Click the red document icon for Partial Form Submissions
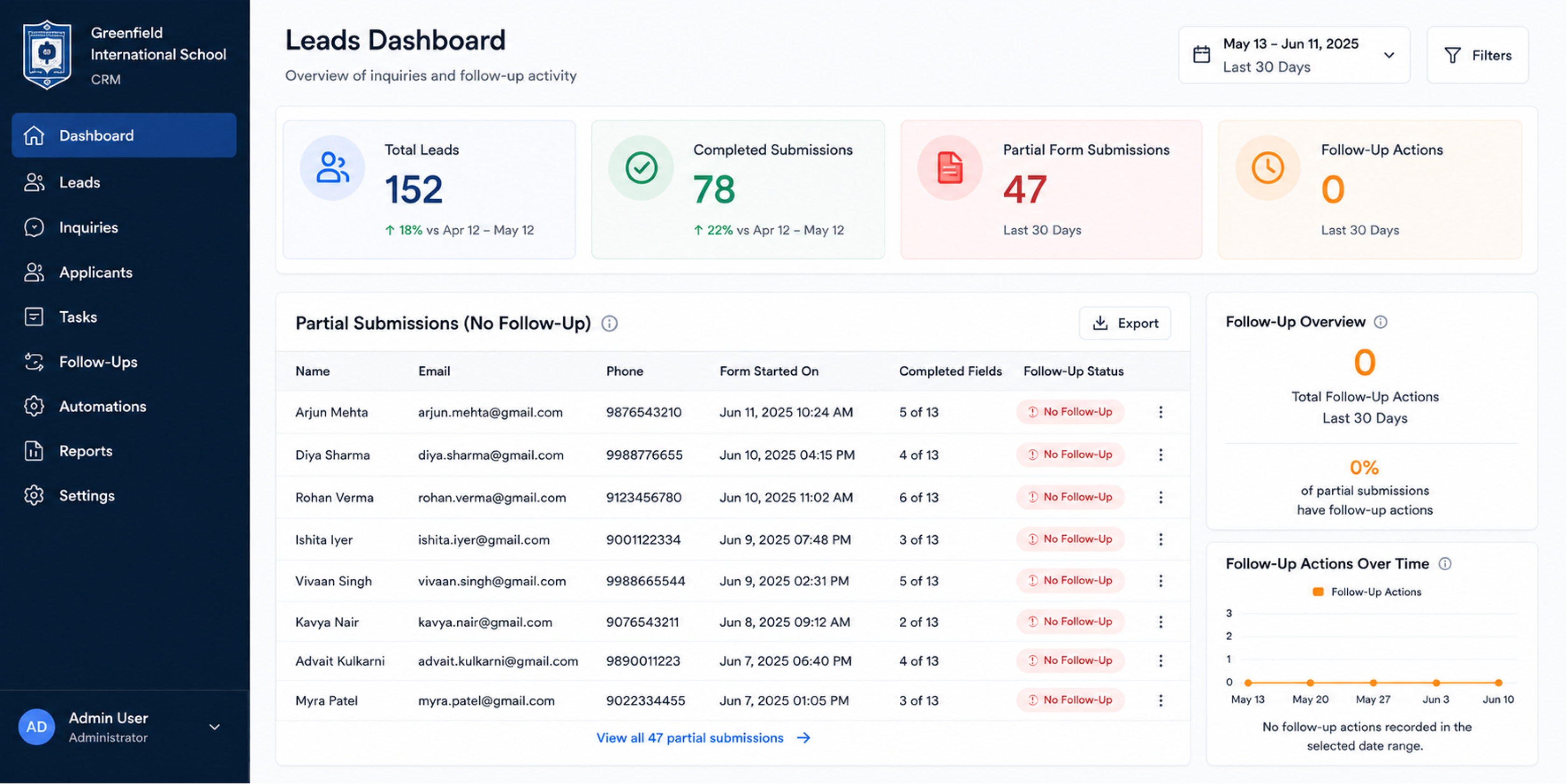This screenshot has height=784, width=1568. point(950,168)
